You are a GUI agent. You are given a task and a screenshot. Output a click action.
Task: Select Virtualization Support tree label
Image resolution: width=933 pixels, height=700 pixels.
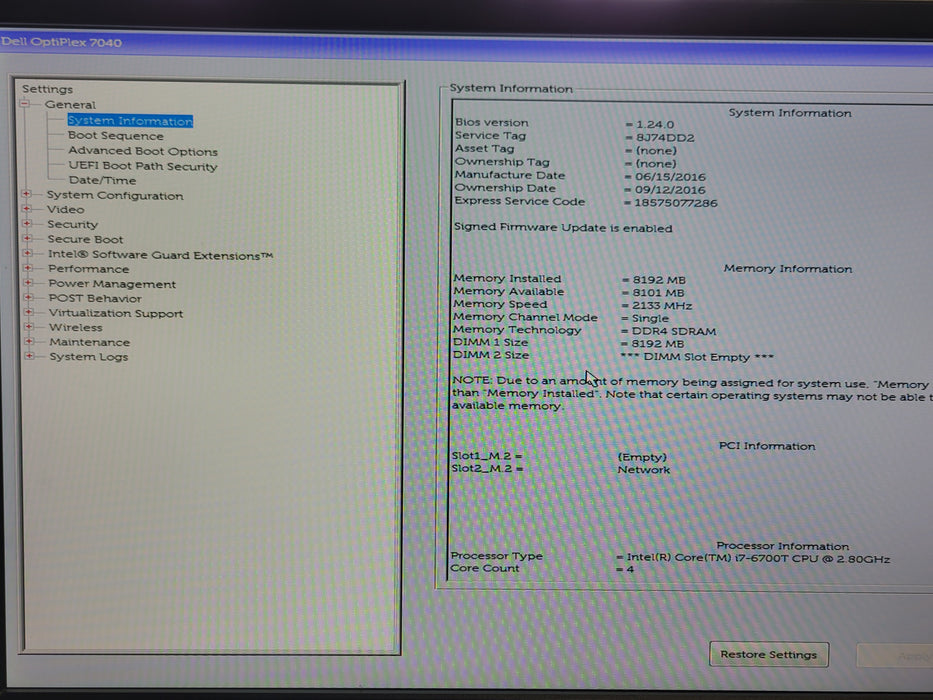116,313
